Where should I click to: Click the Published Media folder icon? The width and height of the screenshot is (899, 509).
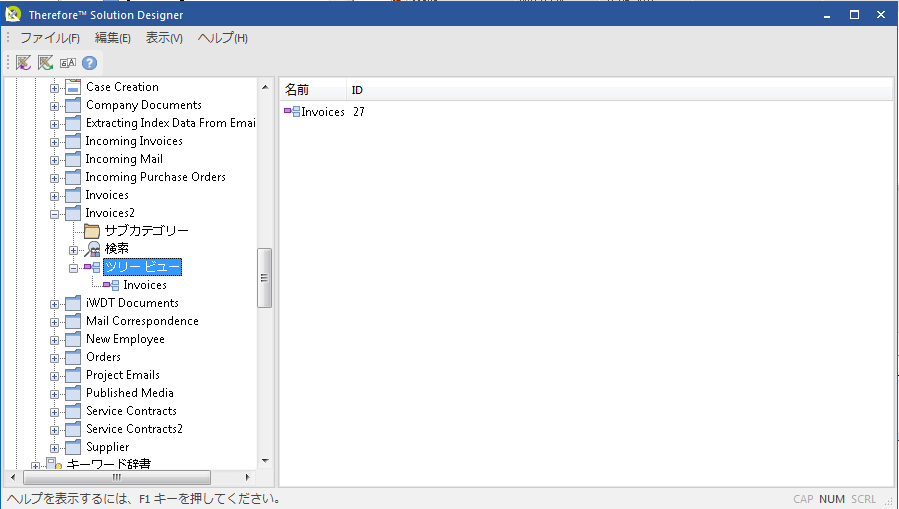(73, 393)
